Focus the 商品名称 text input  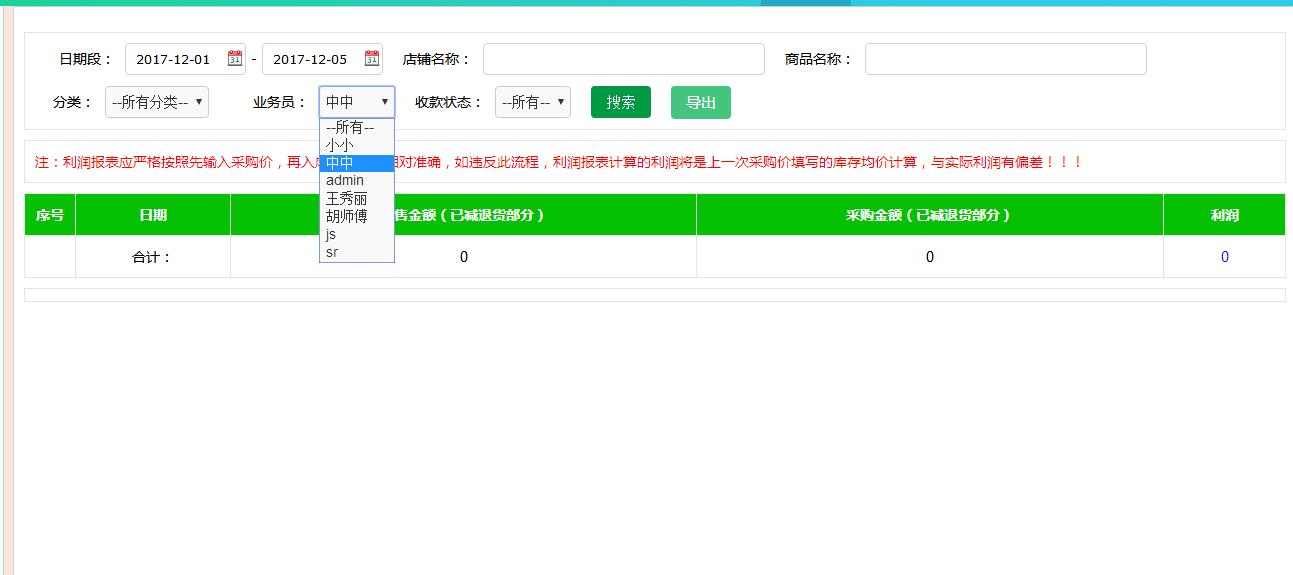[1005, 59]
